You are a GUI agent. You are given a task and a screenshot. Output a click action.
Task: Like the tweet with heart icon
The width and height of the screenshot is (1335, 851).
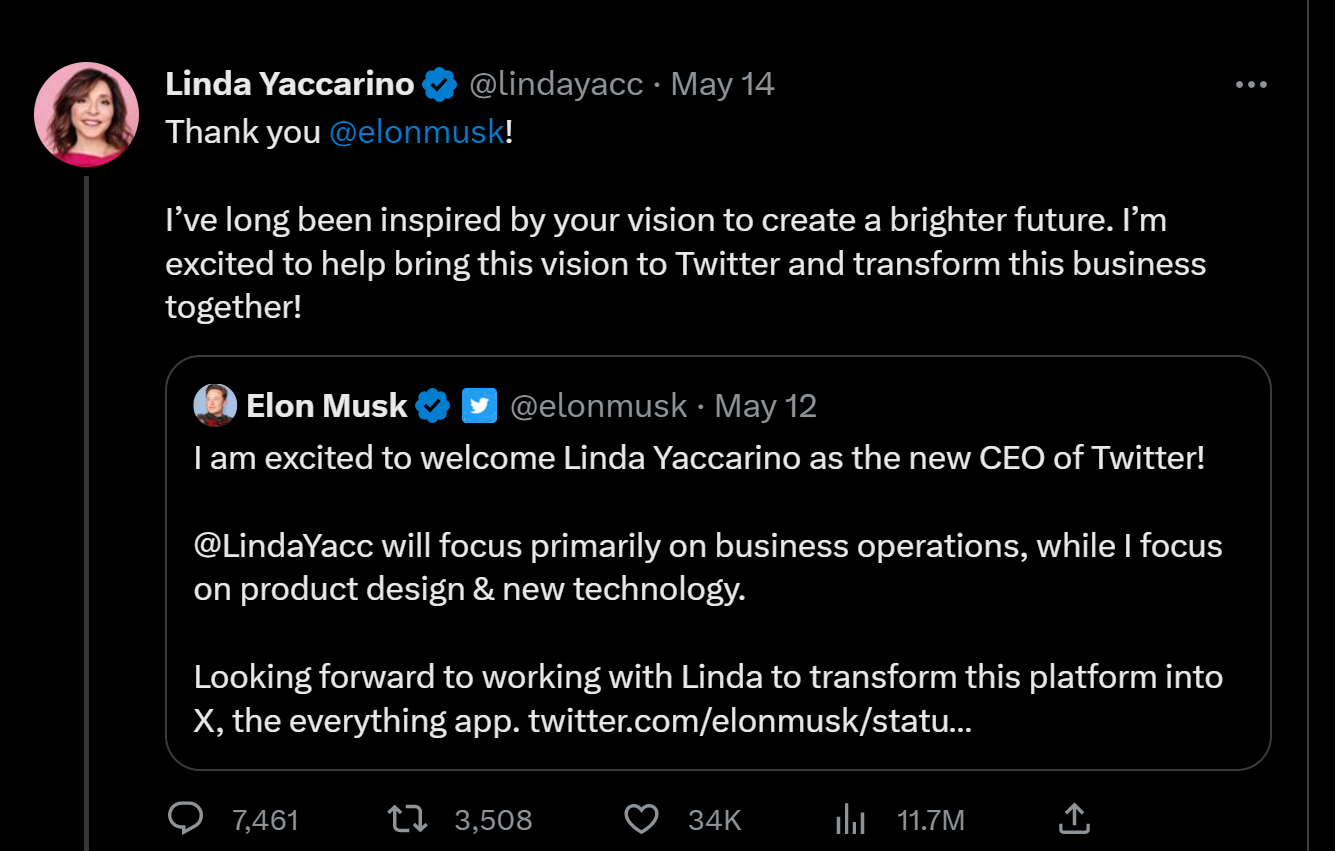[641, 819]
